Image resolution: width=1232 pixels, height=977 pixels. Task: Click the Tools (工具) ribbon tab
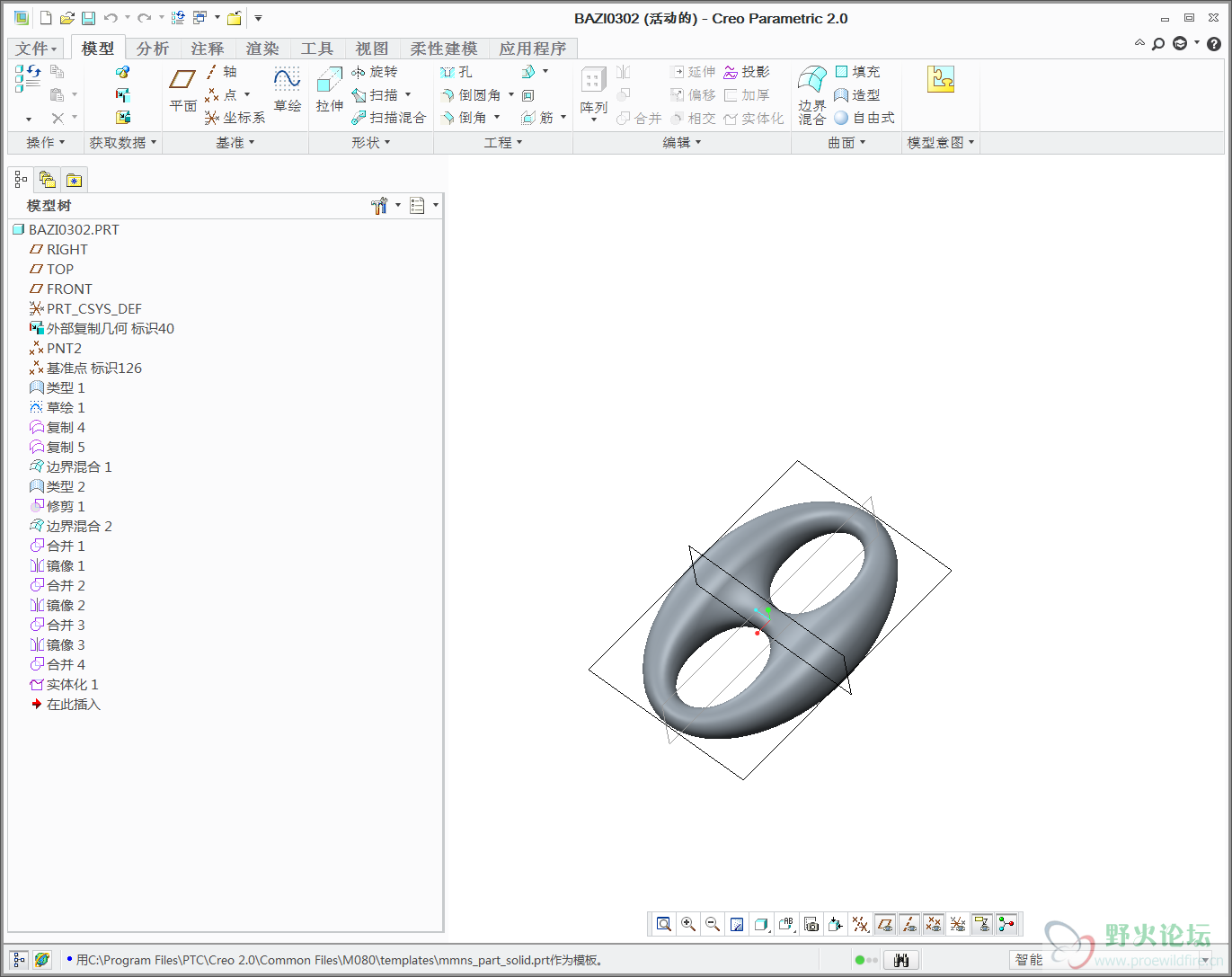[317, 49]
